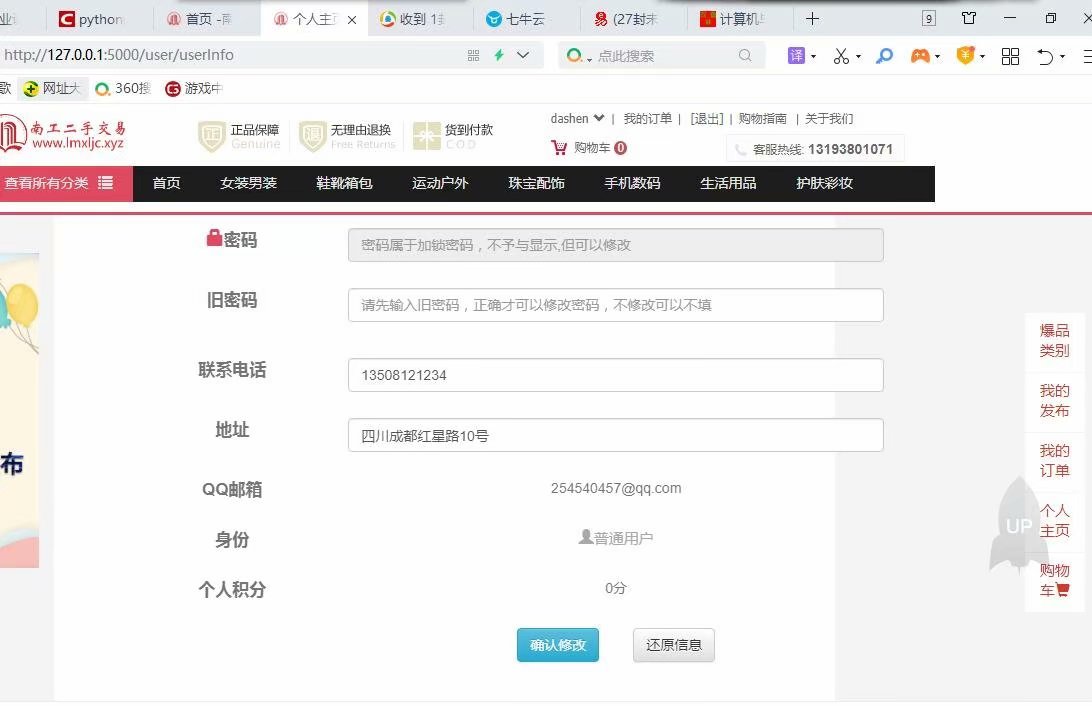The width and height of the screenshot is (1092, 706).
Task: Click the QR code icon in address bar
Action: coord(474,55)
